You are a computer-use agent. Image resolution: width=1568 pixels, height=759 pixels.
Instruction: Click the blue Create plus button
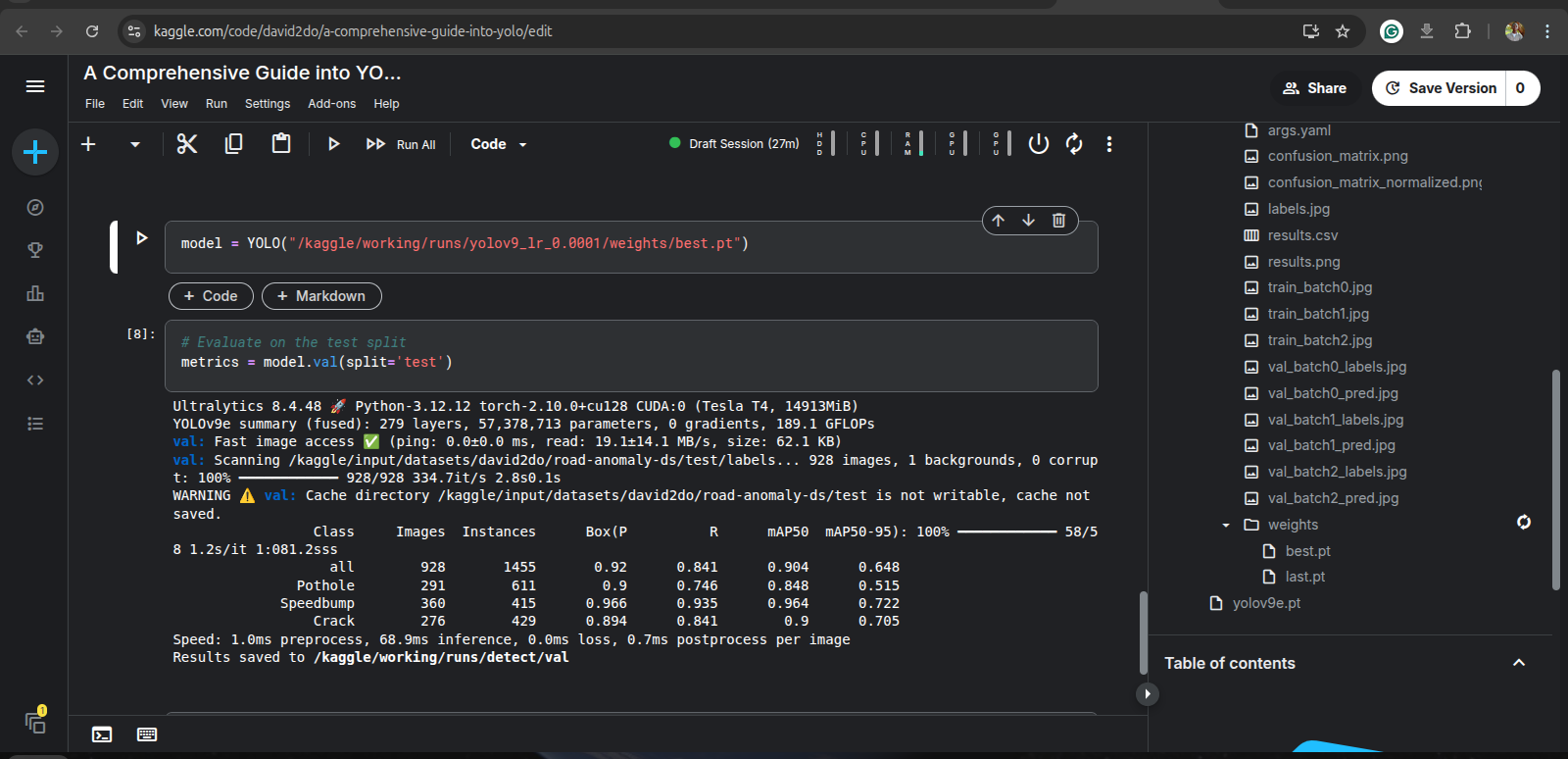pyautogui.click(x=35, y=152)
